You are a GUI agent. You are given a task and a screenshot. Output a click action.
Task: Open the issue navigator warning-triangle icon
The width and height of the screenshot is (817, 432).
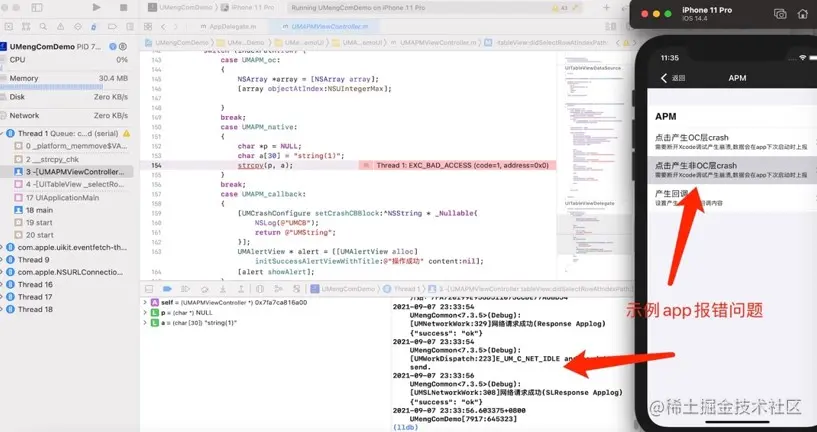pyautogui.click(x=60, y=27)
